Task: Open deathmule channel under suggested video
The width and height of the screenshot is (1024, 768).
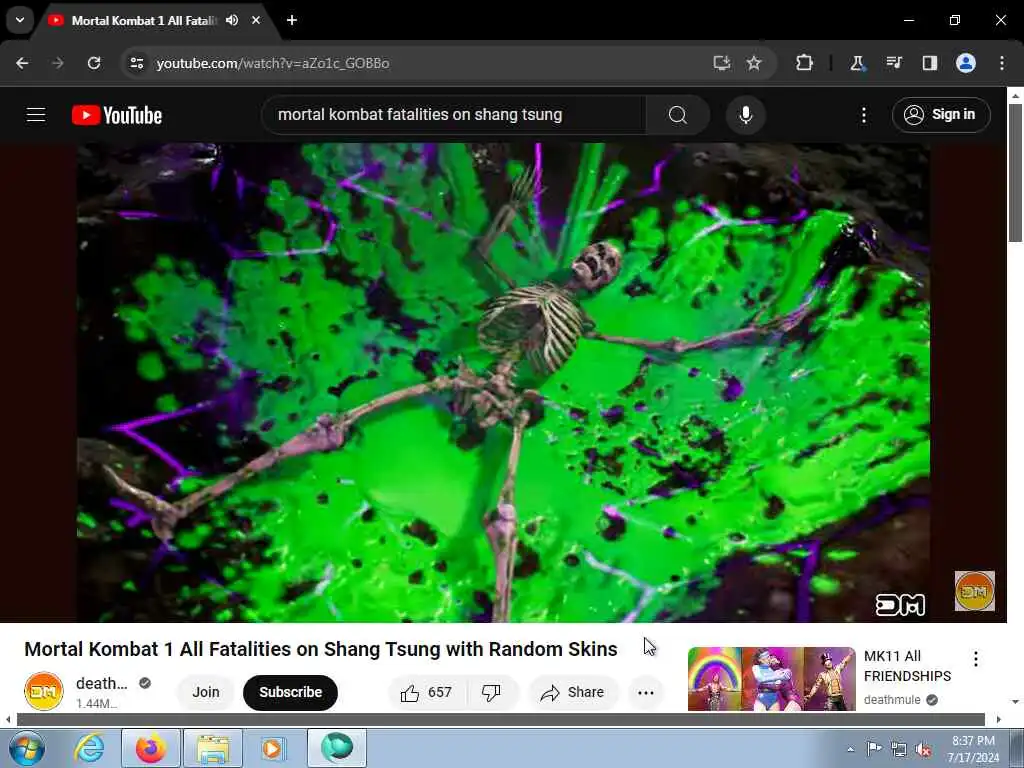Action: coord(892,699)
